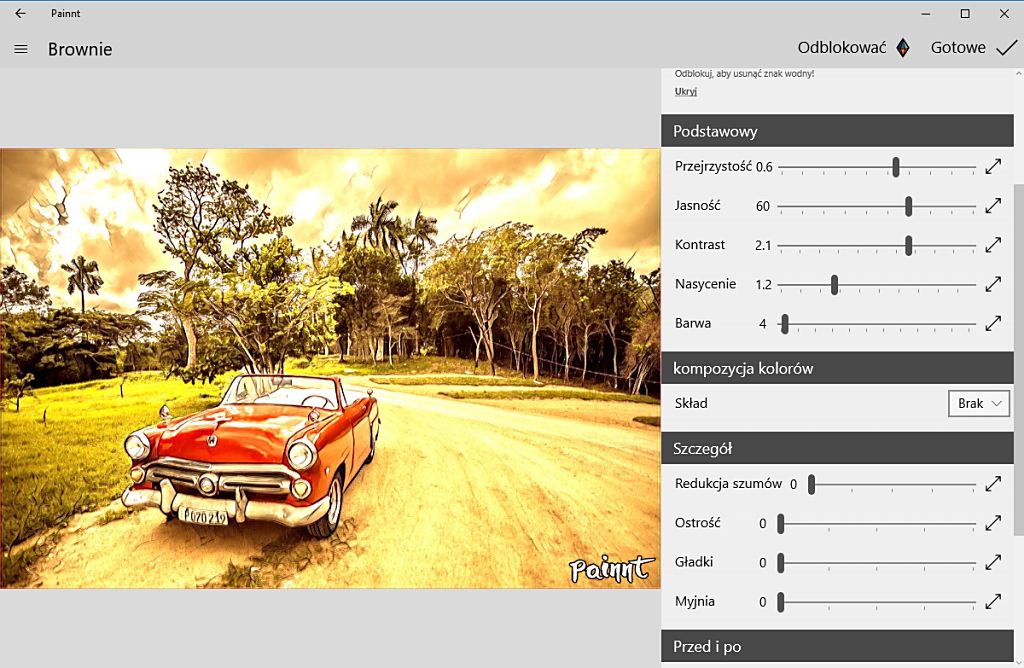This screenshot has height=668, width=1024.
Task: Confirm with the Gotowe checkmark
Action: click(1006, 48)
